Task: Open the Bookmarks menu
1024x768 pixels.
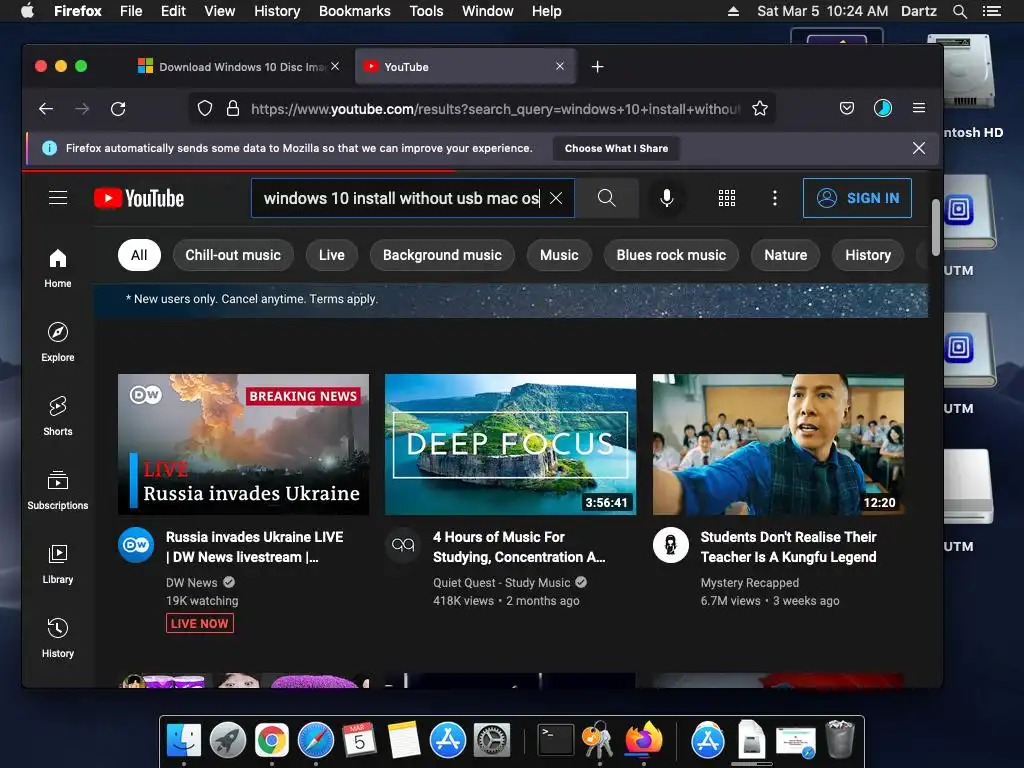Action: pyautogui.click(x=355, y=11)
